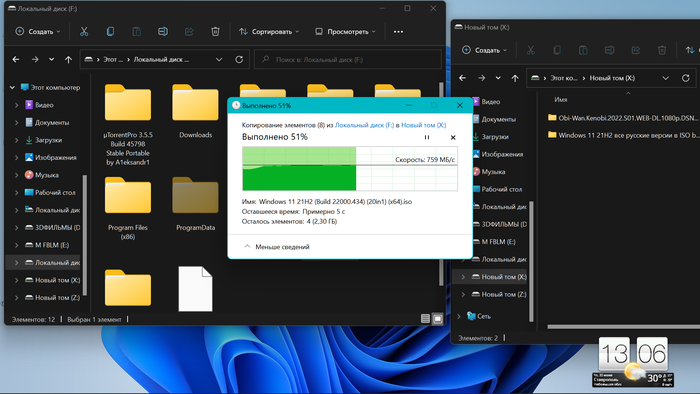
Task: Click the Имя column header in X: window
Action: (561, 100)
